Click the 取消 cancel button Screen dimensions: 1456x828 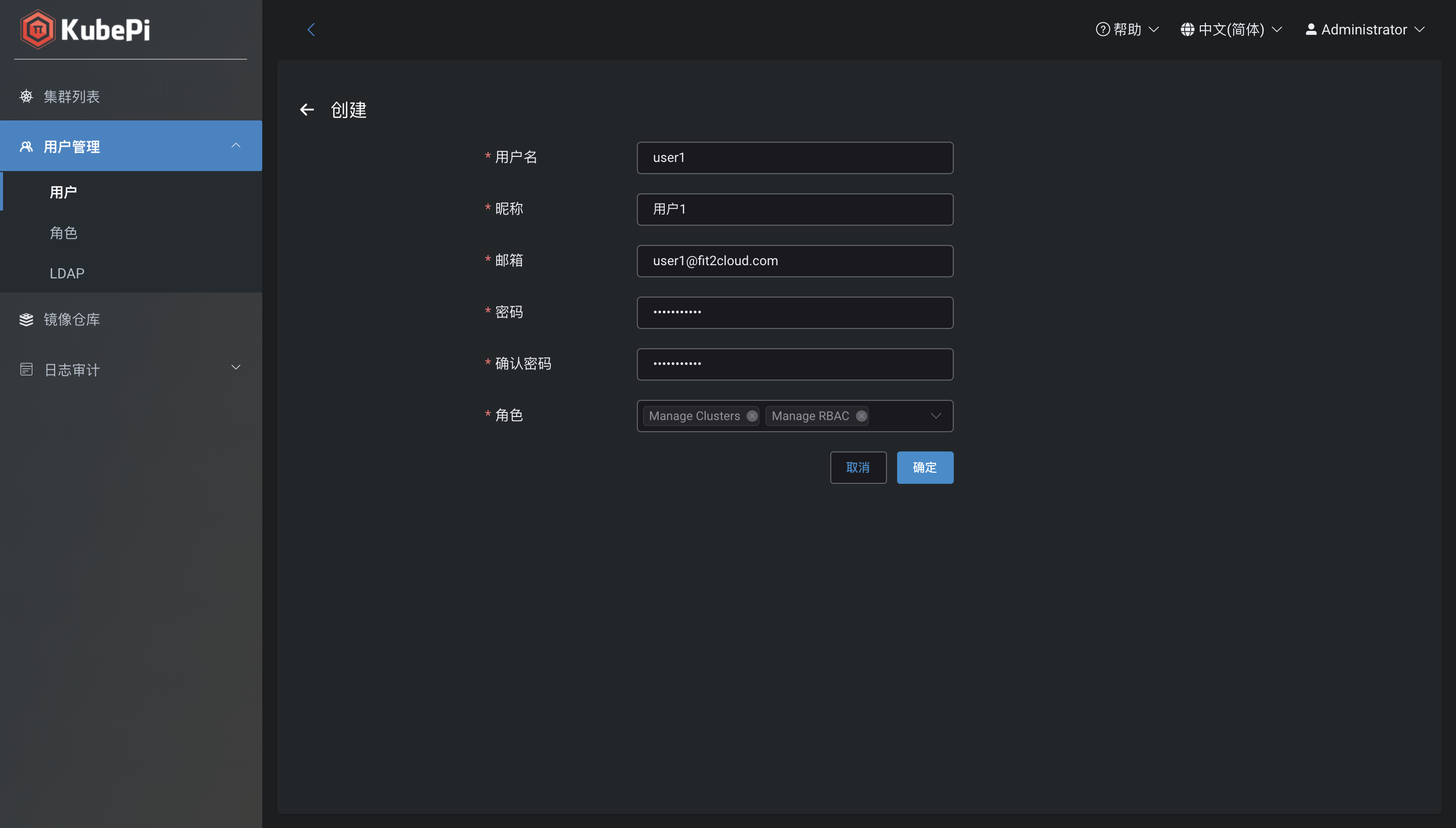tap(858, 467)
